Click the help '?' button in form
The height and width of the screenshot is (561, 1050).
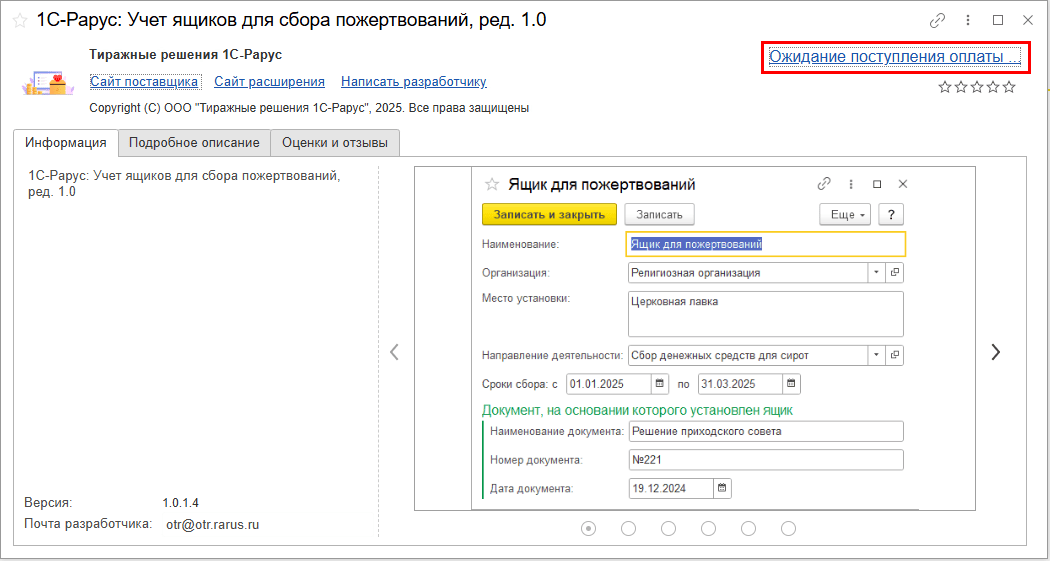click(x=891, y=214)
